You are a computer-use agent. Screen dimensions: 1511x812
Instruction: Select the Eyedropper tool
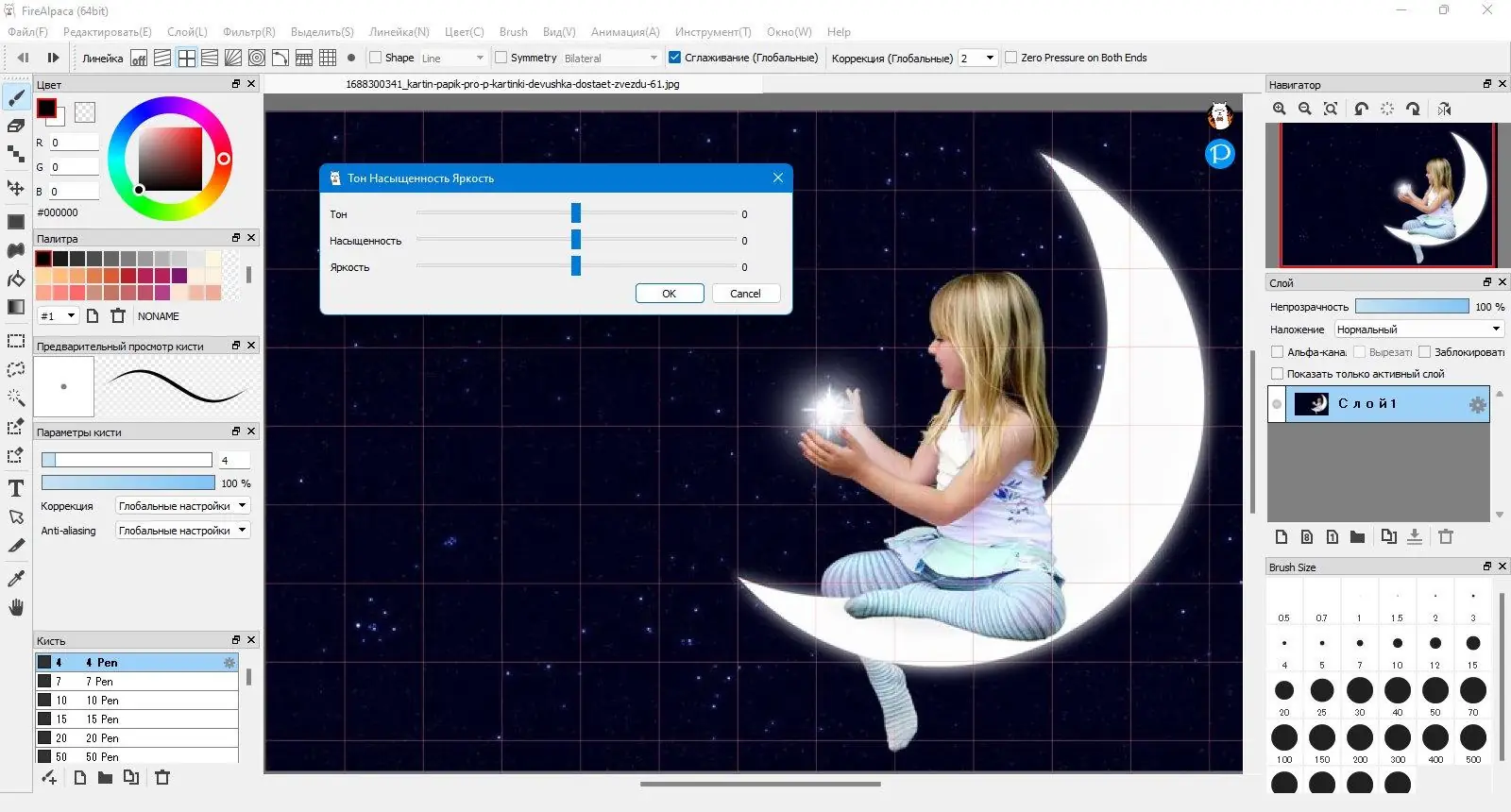click(16, 579)
